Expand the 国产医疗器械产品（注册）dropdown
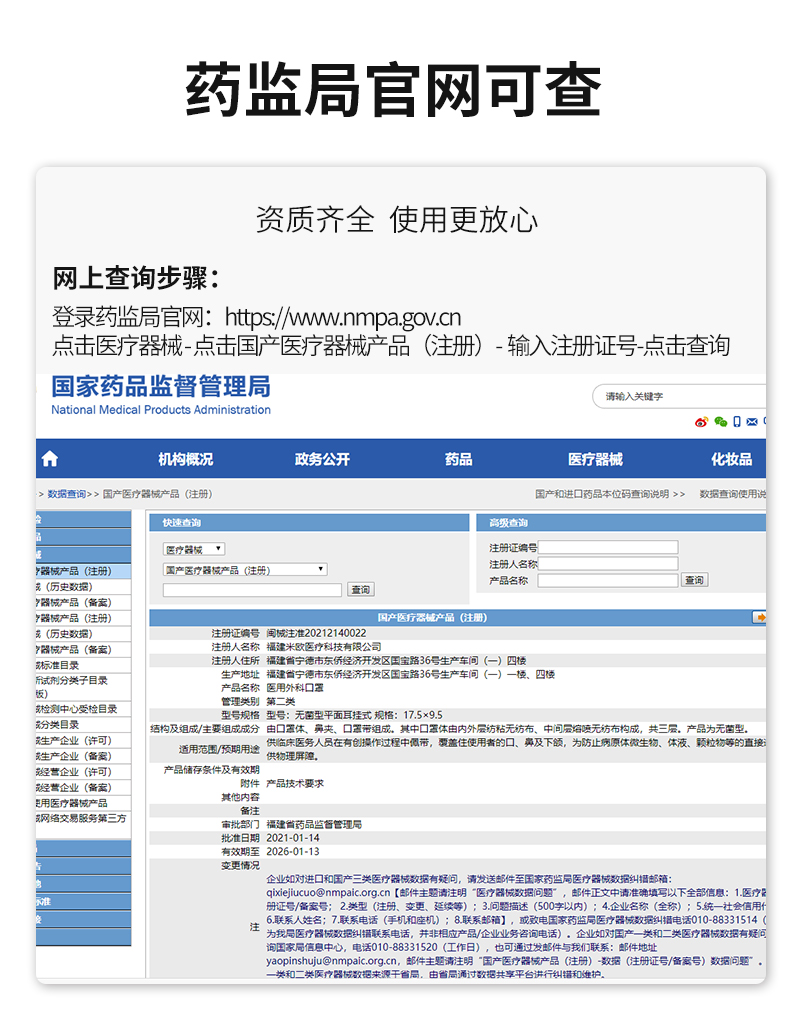The height and width of the screenshot is (1036, 790). 244,570
